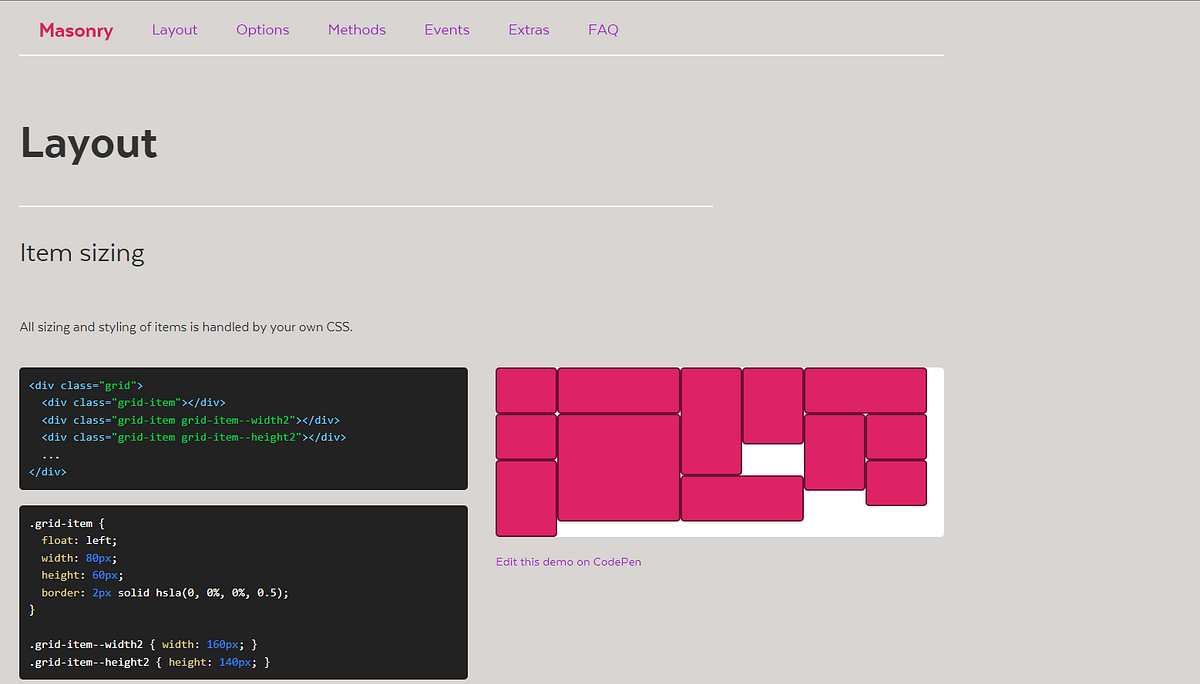Open the Layout navigation item
This screenshot has height=684, width=1200.
click(174, 30)
